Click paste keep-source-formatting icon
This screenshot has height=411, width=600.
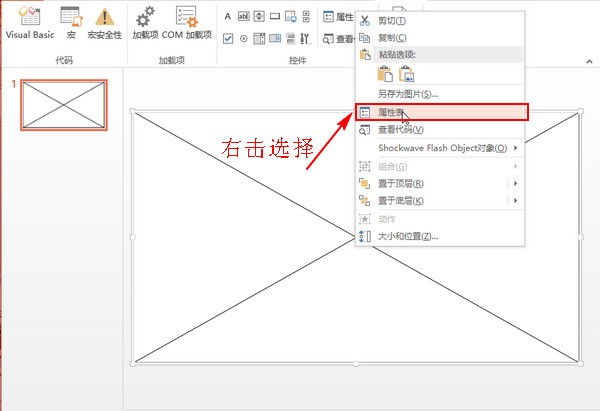[x=385, y=74]
